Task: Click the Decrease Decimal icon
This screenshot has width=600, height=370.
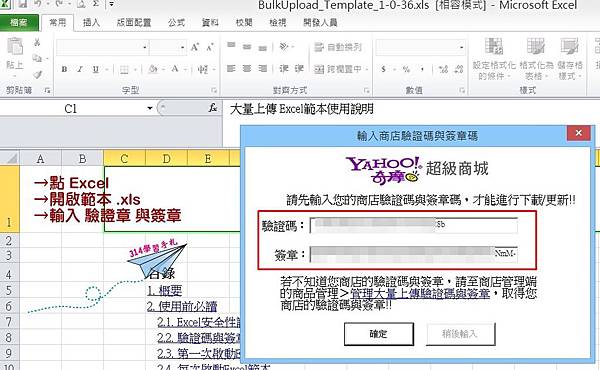Action: pyautogui.click(x=459, y=69)
